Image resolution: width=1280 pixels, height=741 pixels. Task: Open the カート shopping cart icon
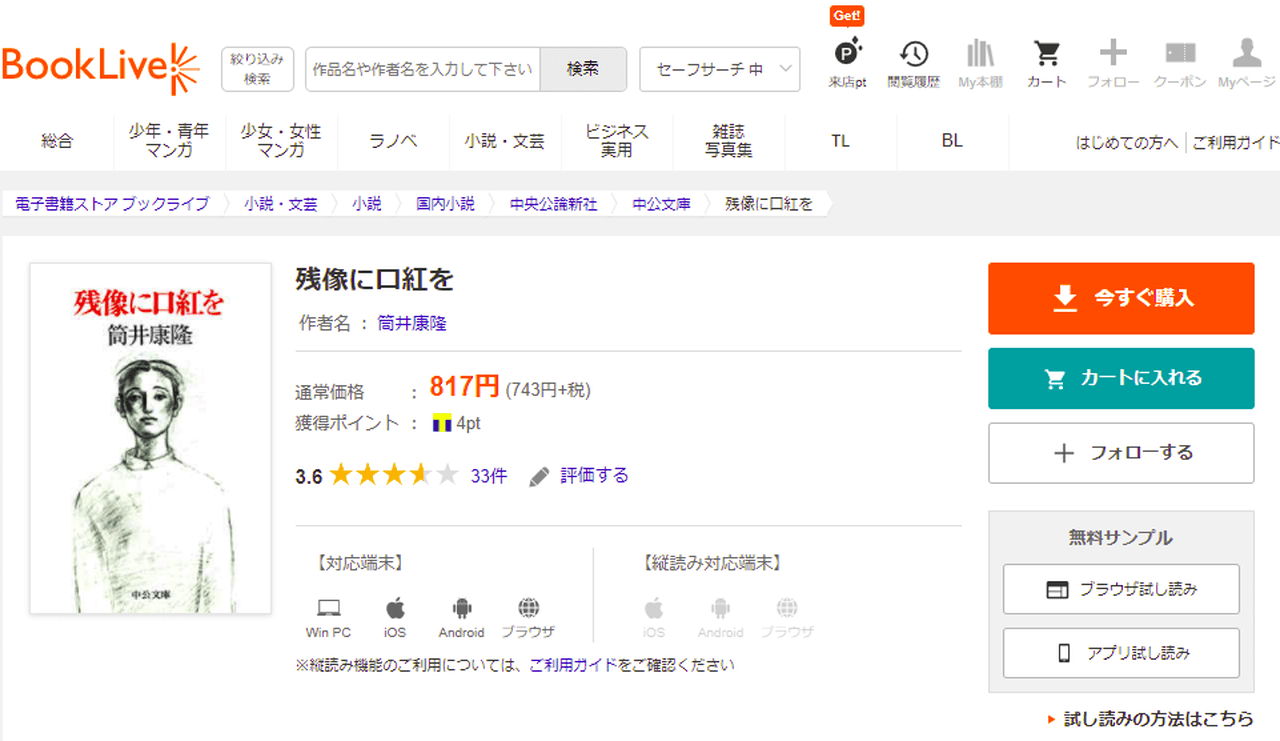pos(1046,64)
